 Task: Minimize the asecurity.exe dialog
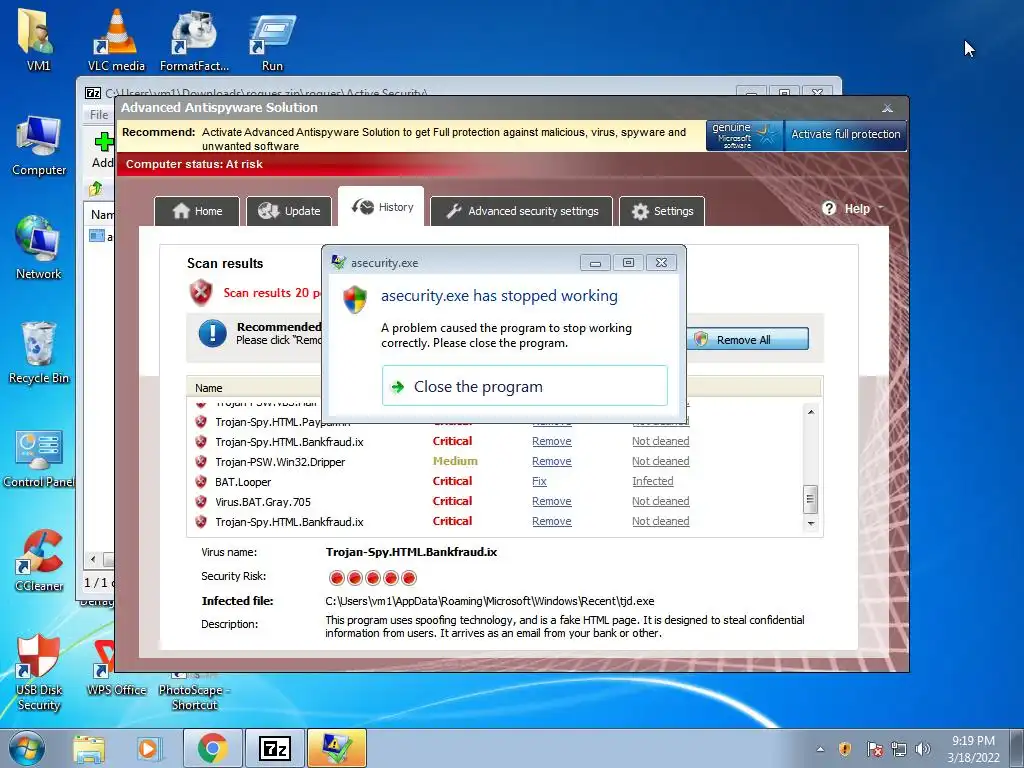(595, 263)
